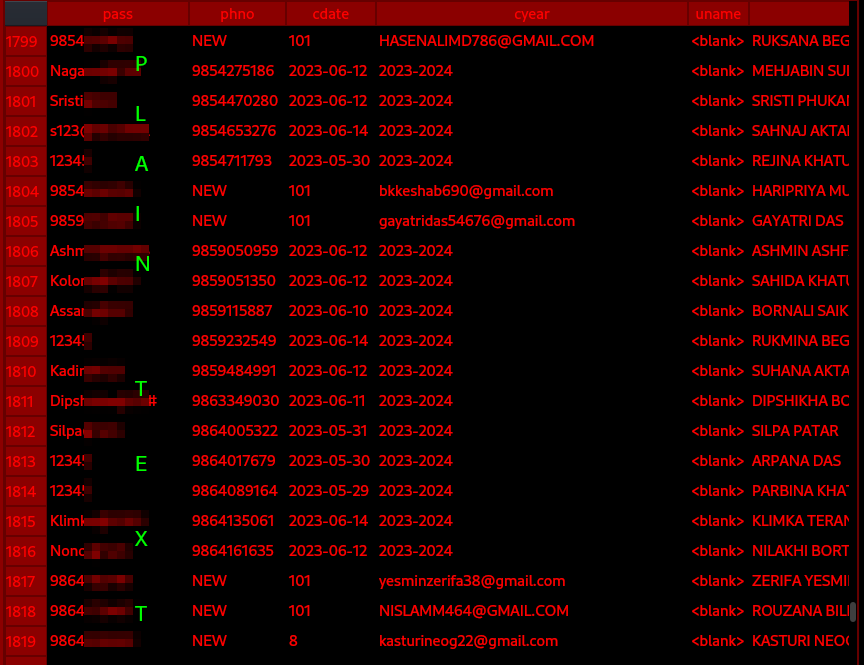Select the cdate cell in row 1813
The height and width of the screenshot is (665, 864).
(x=331, y=461)
